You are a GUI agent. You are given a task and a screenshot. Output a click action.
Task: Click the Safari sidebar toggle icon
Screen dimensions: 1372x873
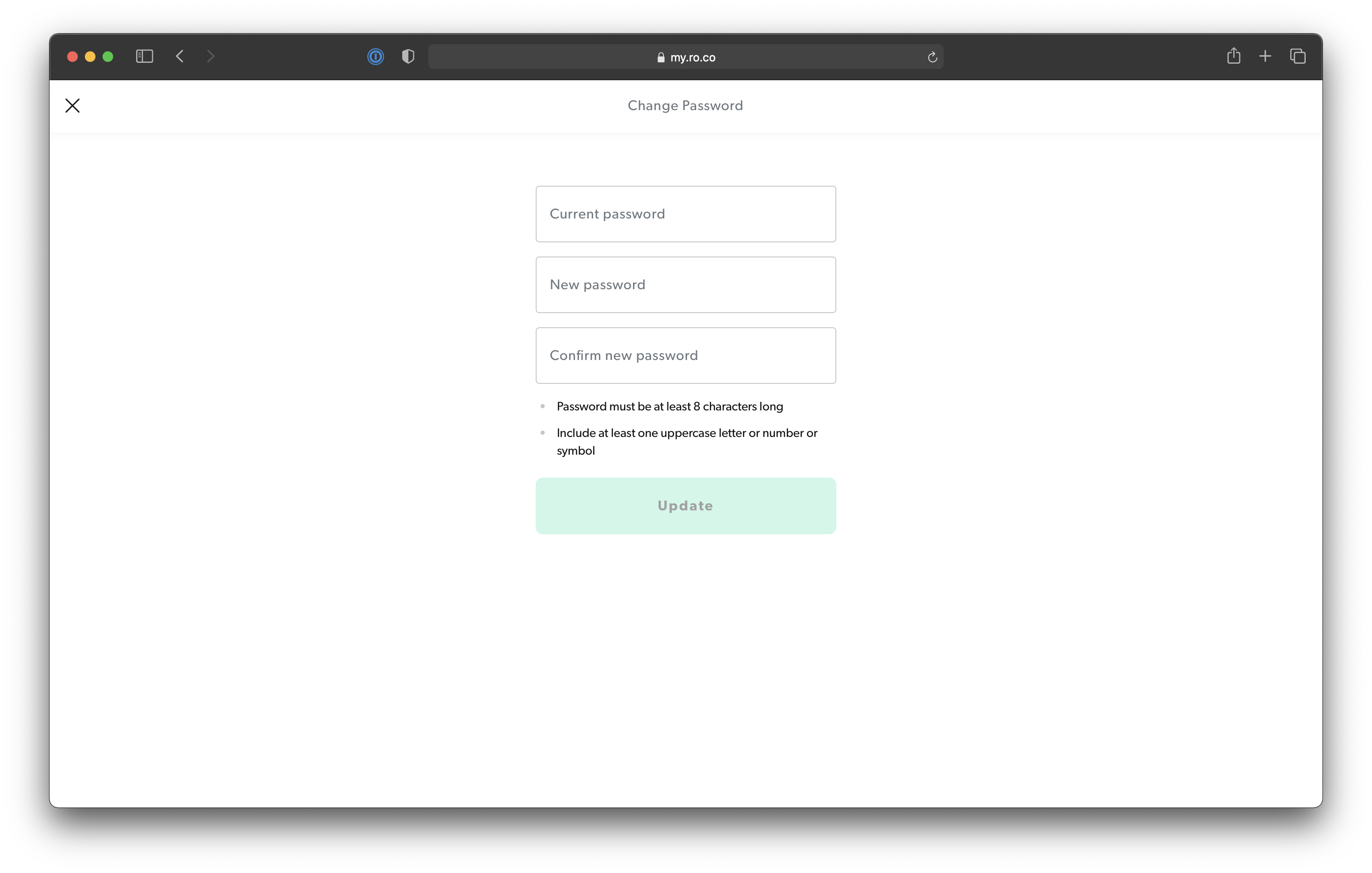(143, 55)
